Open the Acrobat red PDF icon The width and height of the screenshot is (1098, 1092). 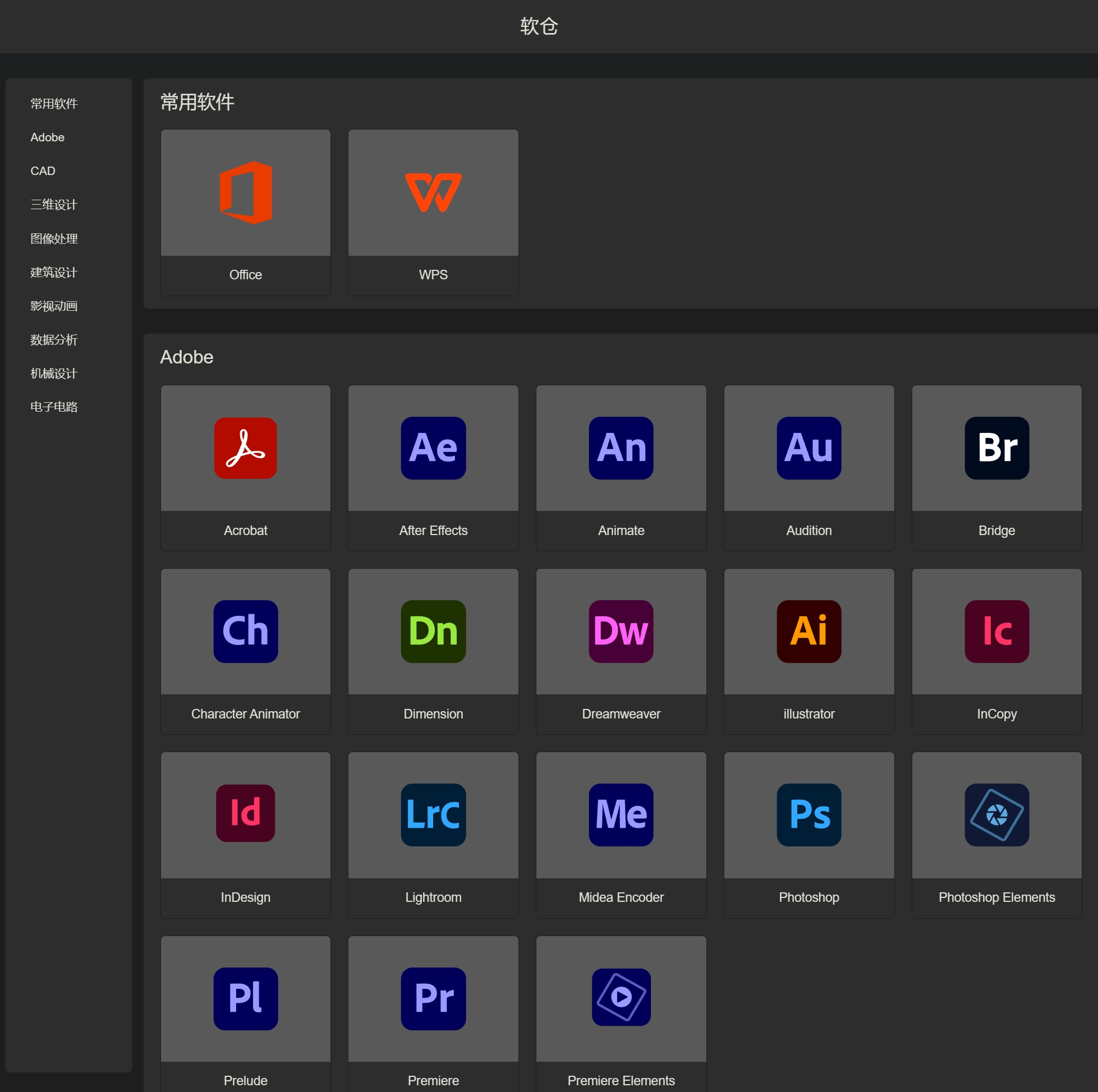(246, 448)
